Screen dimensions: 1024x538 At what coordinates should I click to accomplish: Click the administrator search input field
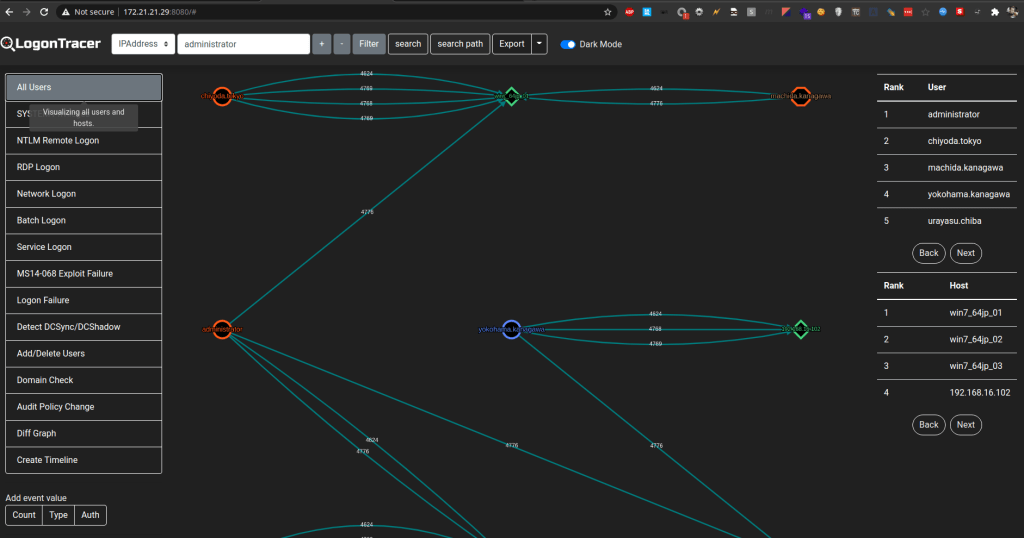[x=243, y=44]
